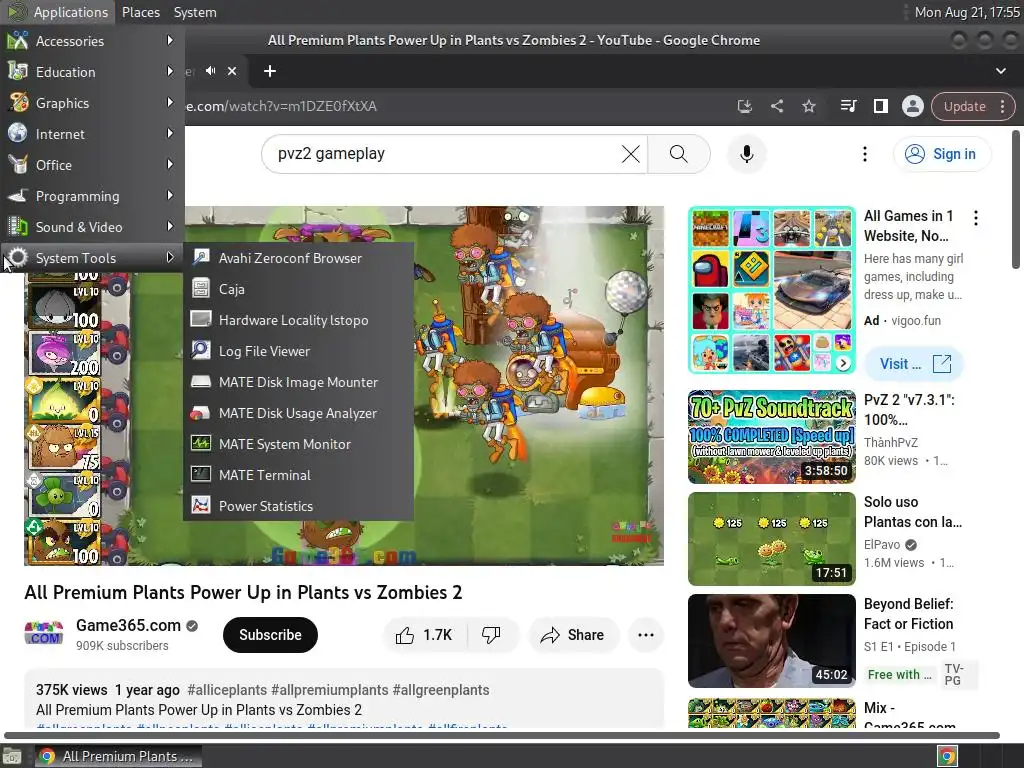
Task: Open YouTube settings three-dot menu
Action: [x=865, y=154]
